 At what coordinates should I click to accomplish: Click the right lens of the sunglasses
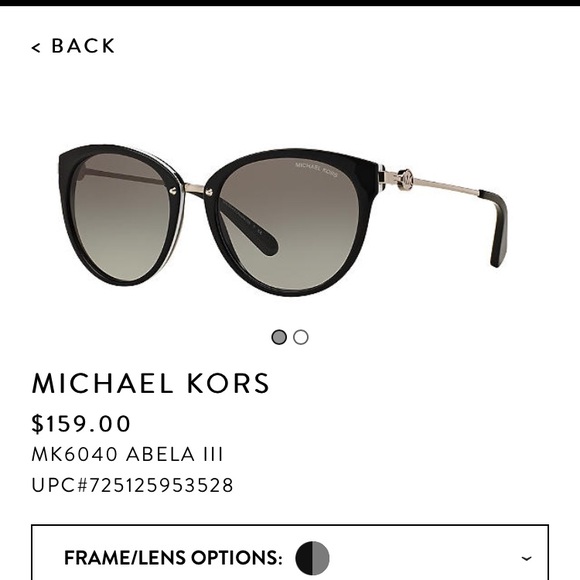(289, 224)
